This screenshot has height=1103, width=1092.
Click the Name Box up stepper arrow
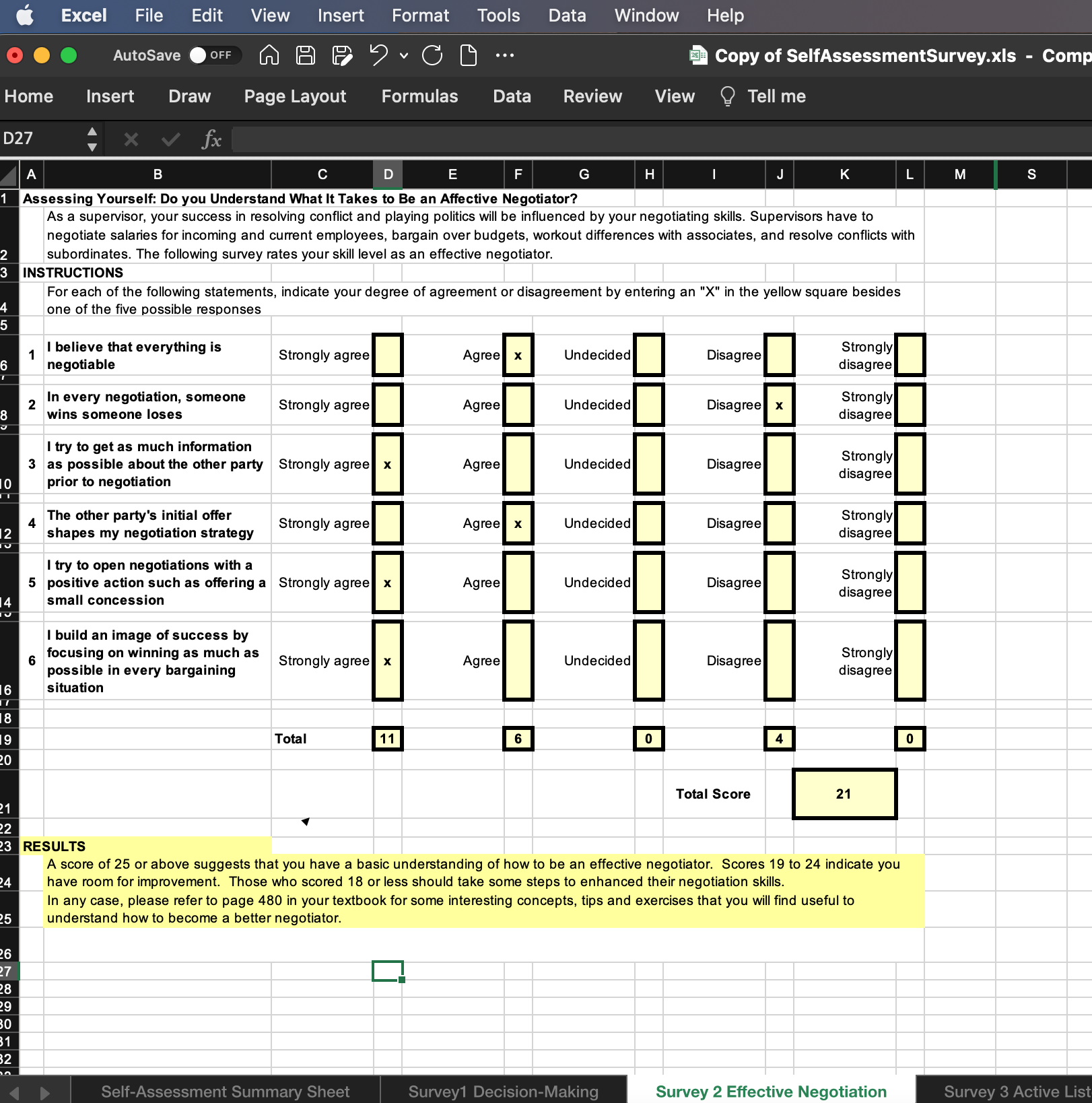point(93,131)
